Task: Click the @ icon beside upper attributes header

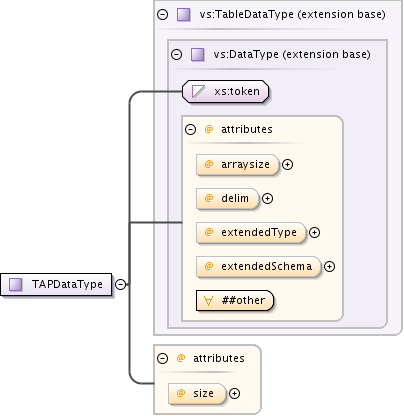Action: click(x=209, y=129)
